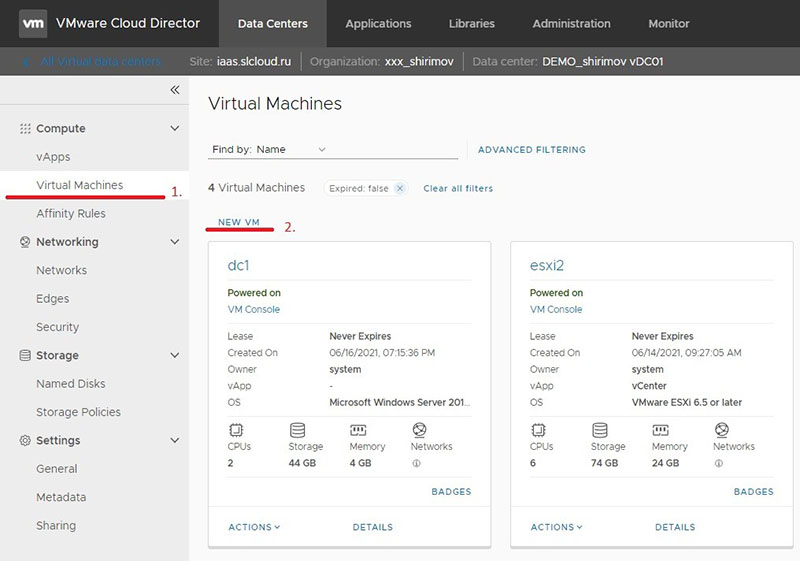Click the dc1 Networks info icon
This screenshot has height=561, width=800.
click(x=416, y=463)
